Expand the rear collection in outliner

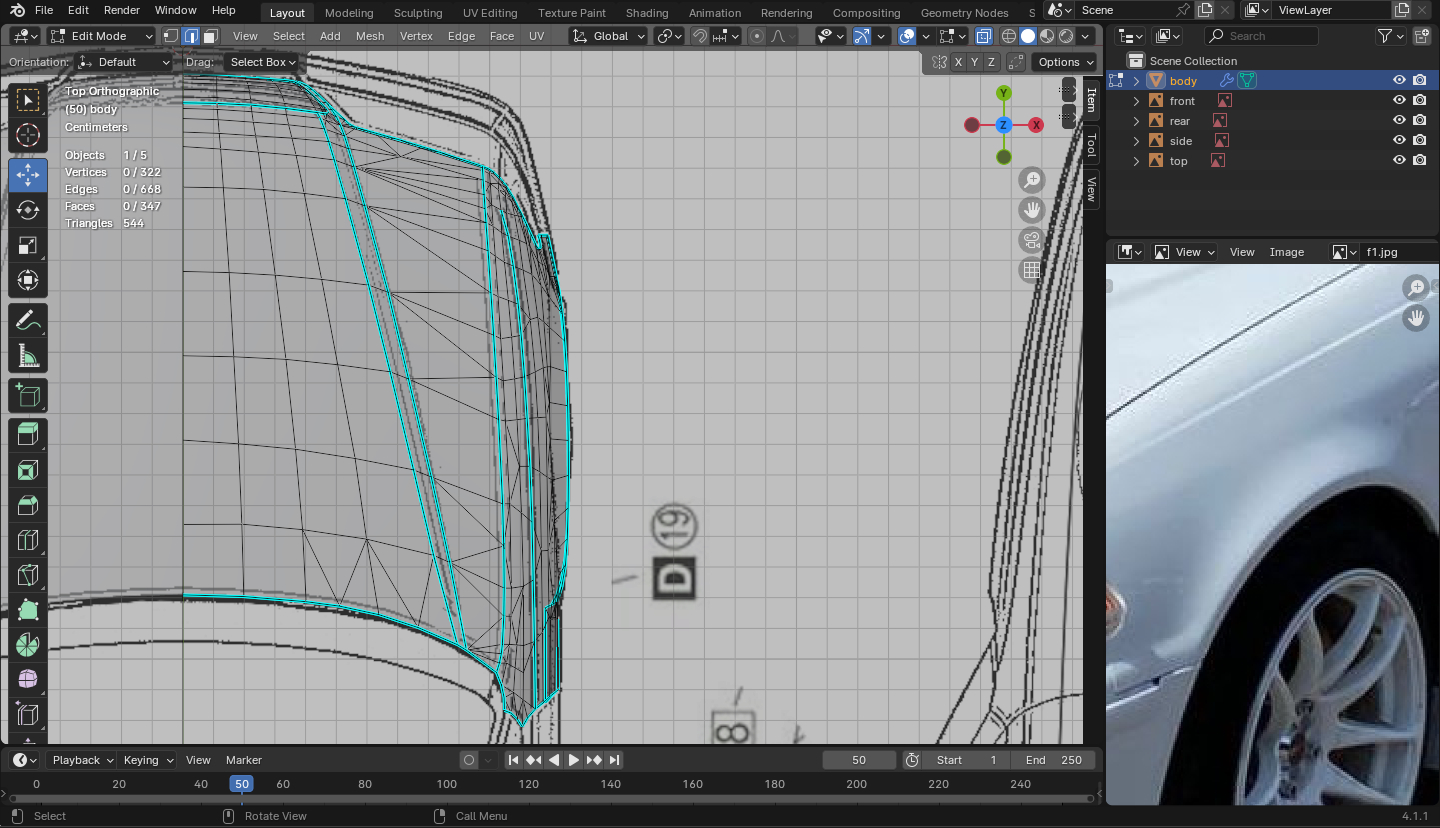coord(1136,121)
